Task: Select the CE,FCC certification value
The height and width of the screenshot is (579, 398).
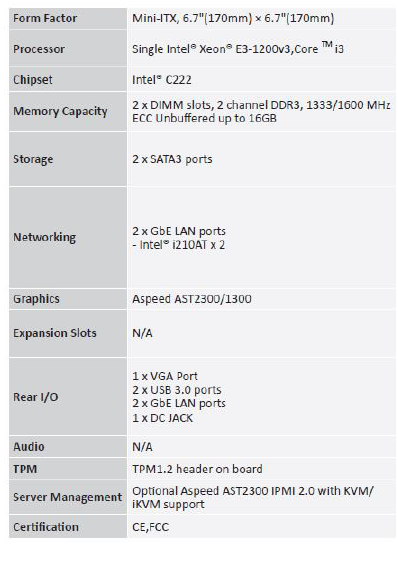Action: [150, 527]
